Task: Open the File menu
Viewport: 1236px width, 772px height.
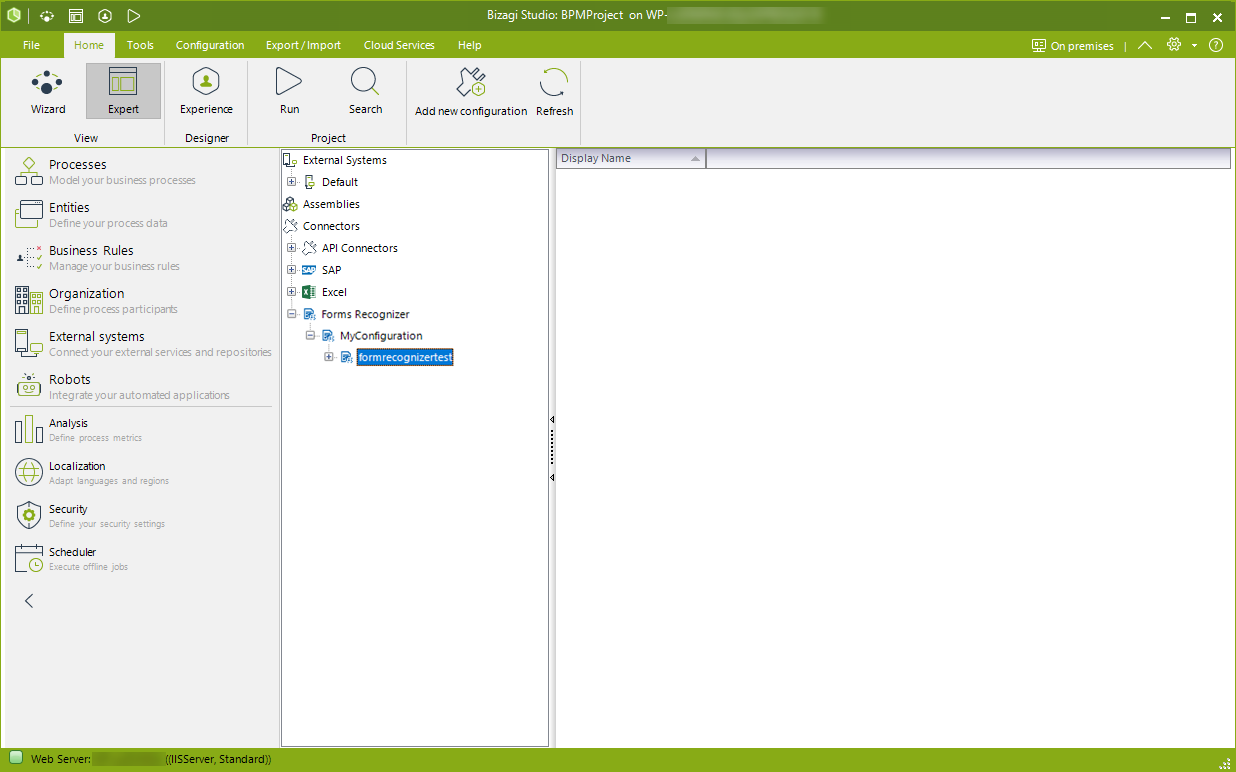Action: 31,45
